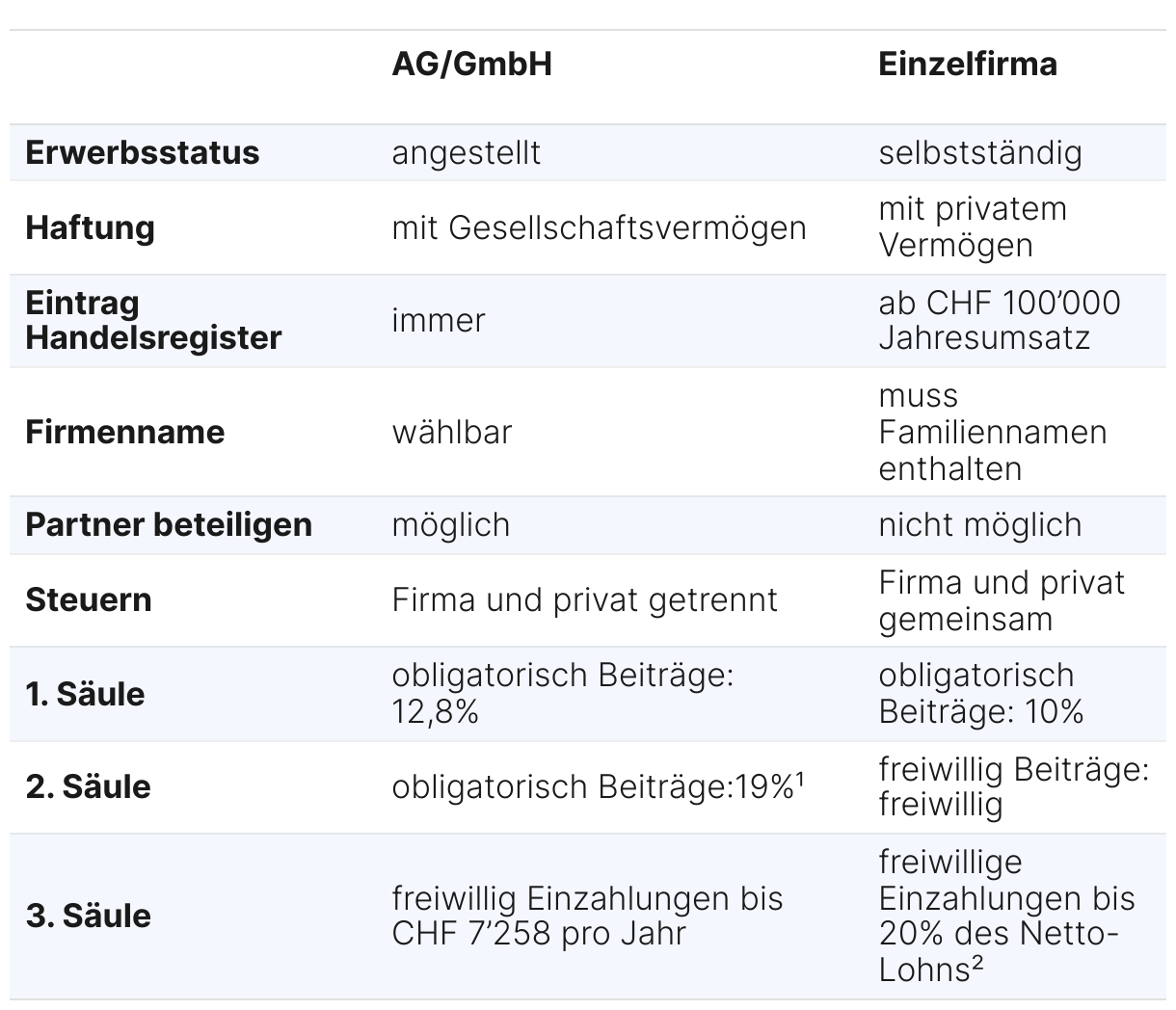1176x1010 pixels.
Task: Select the Erwerbsstatus row label
Action: click(143, 152)
